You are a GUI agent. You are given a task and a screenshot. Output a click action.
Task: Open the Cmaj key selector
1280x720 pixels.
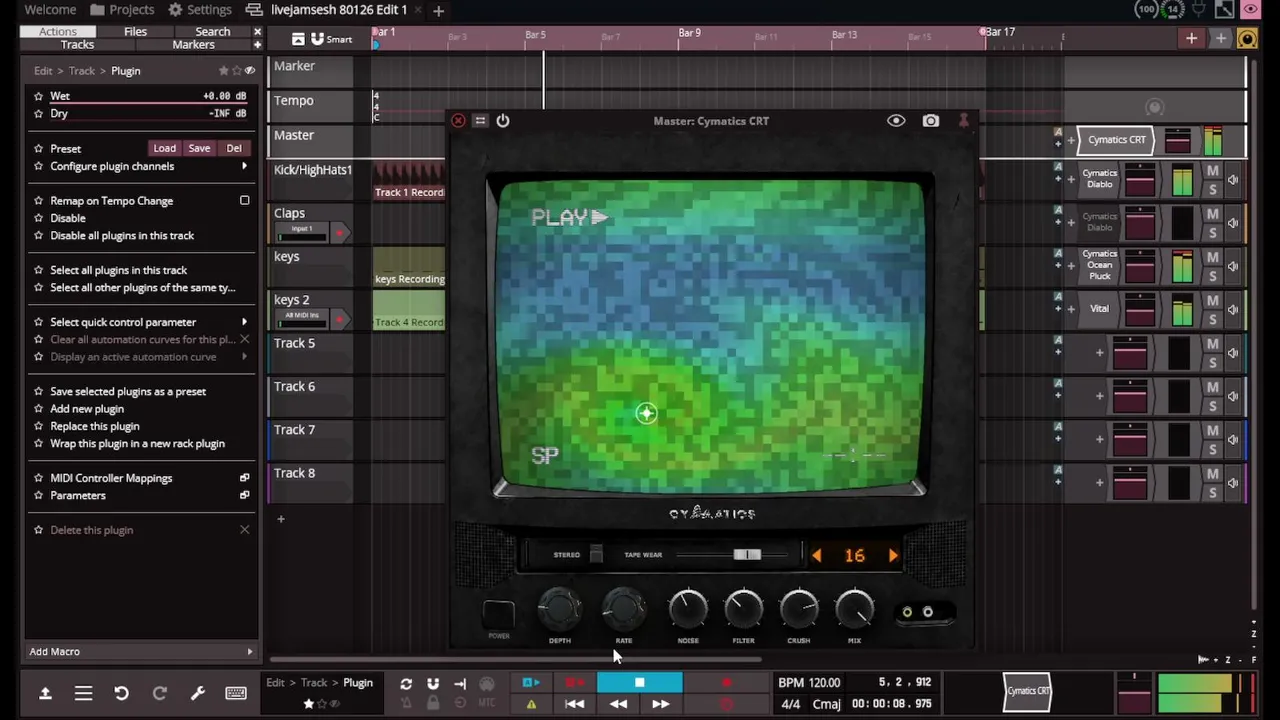pyautogui.click(x=827, y=704)
